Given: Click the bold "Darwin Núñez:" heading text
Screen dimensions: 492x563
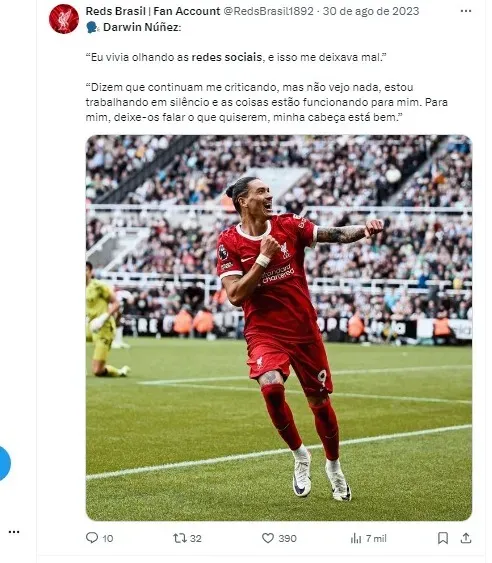Looking at the screenshot, I should [142, 27].
